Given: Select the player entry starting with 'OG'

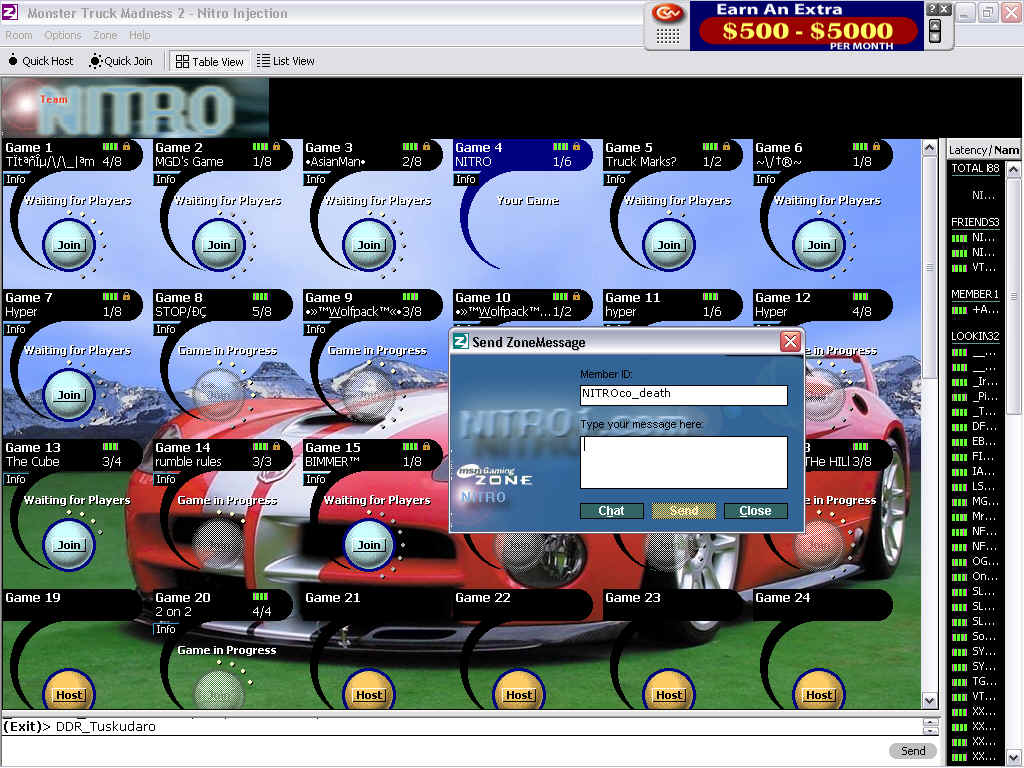Looking at the screenshot, I should point(976,562).
